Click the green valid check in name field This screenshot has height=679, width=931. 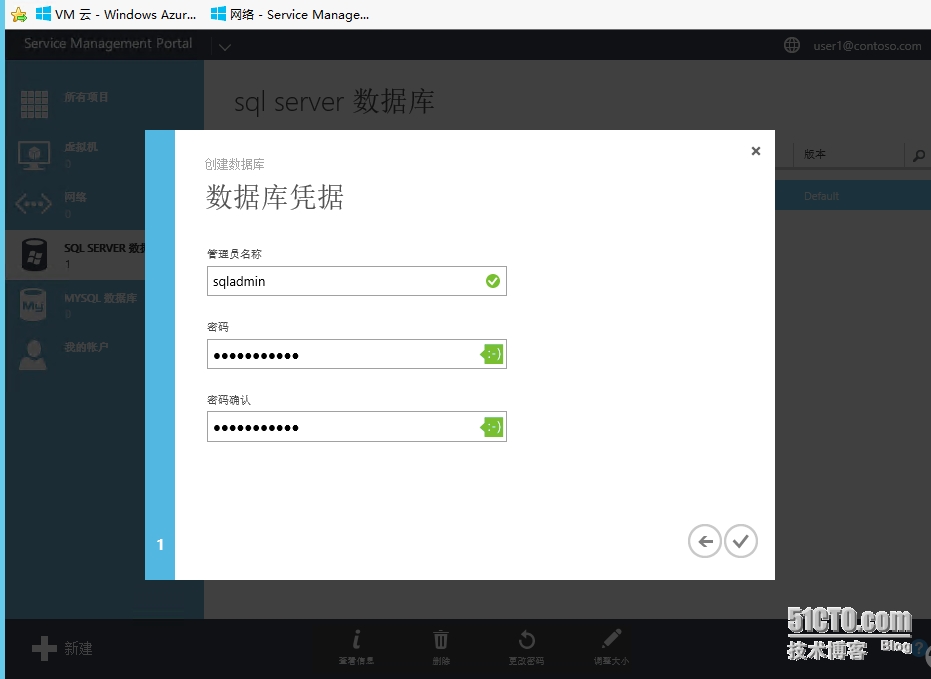tap(493, 281)
